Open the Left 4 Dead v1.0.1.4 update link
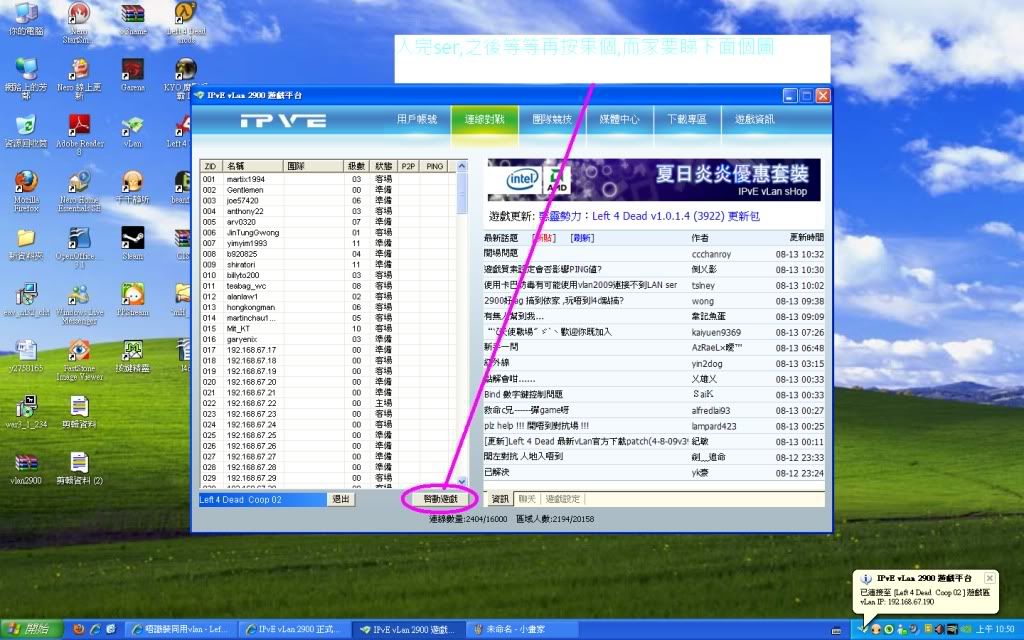 pos(649,216)
